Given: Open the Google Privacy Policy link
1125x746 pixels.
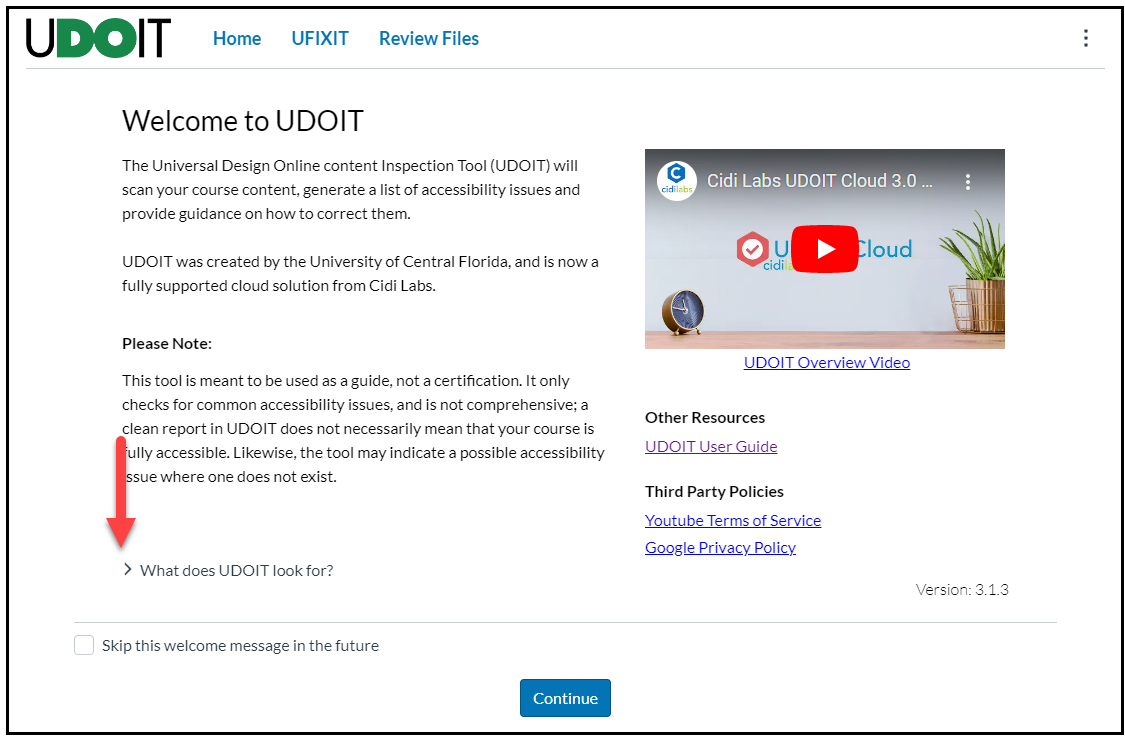Looking at the screenshot, I should [x=720, y=548].
